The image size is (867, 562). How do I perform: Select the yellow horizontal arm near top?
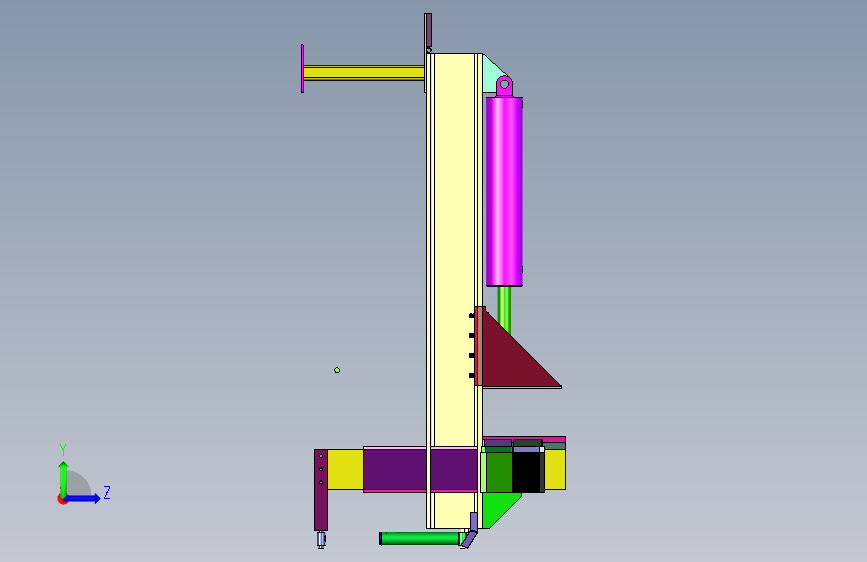pos(364,72)
